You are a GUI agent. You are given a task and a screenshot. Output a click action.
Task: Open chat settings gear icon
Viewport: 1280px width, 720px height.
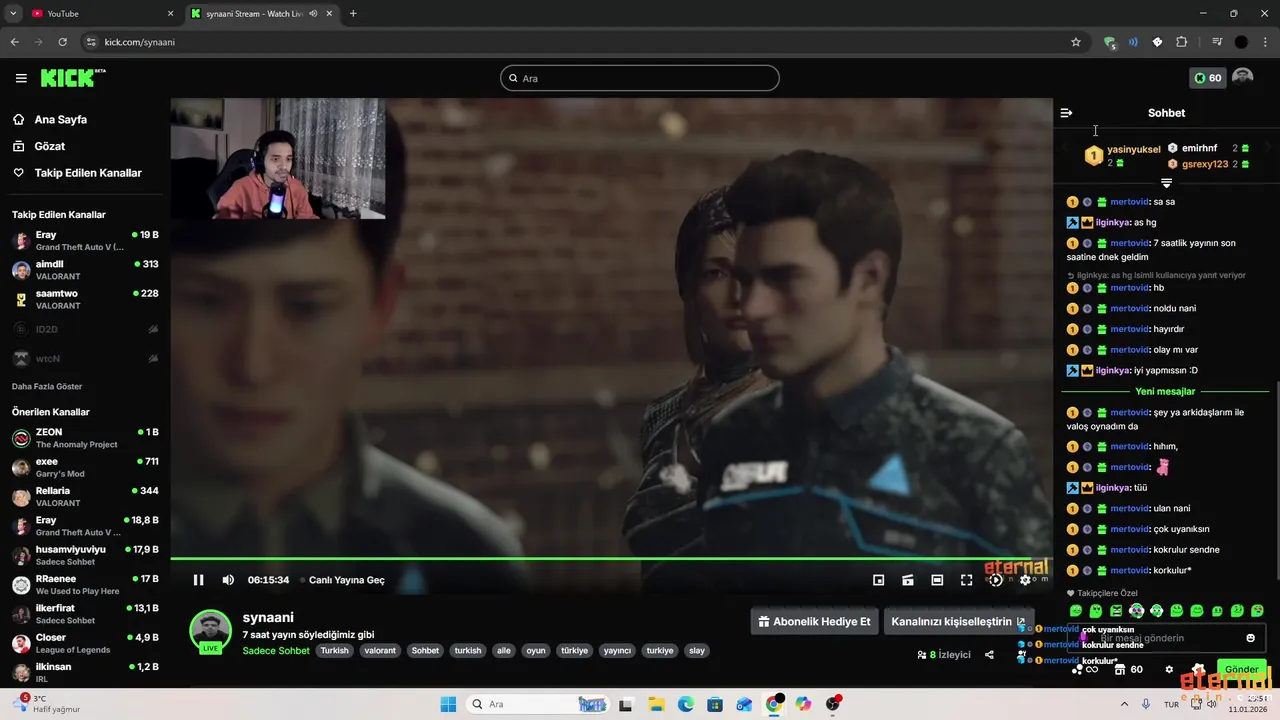1169,669
